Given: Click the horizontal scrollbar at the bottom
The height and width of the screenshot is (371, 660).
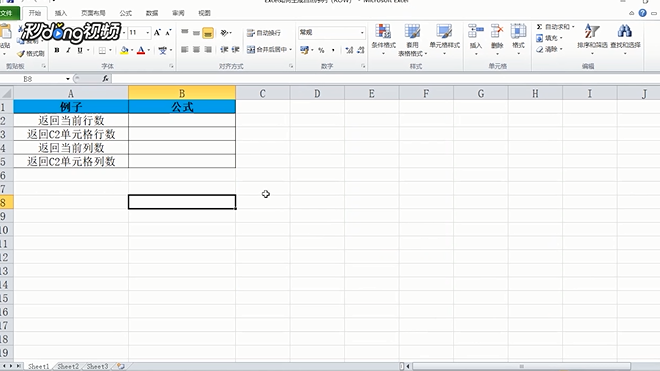Looking at the screenshot, I should [x=521, y=366].
